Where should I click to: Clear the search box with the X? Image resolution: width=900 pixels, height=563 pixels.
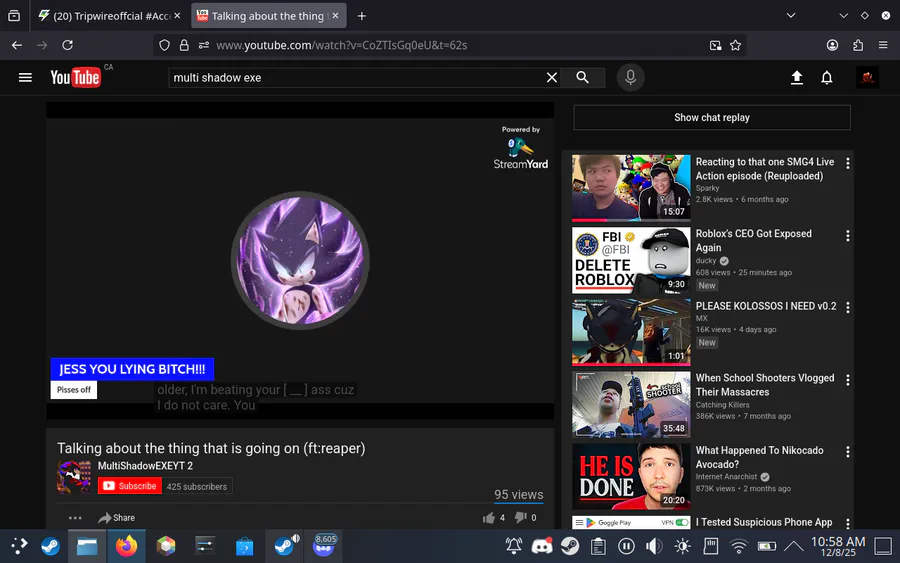coord(552,77)
